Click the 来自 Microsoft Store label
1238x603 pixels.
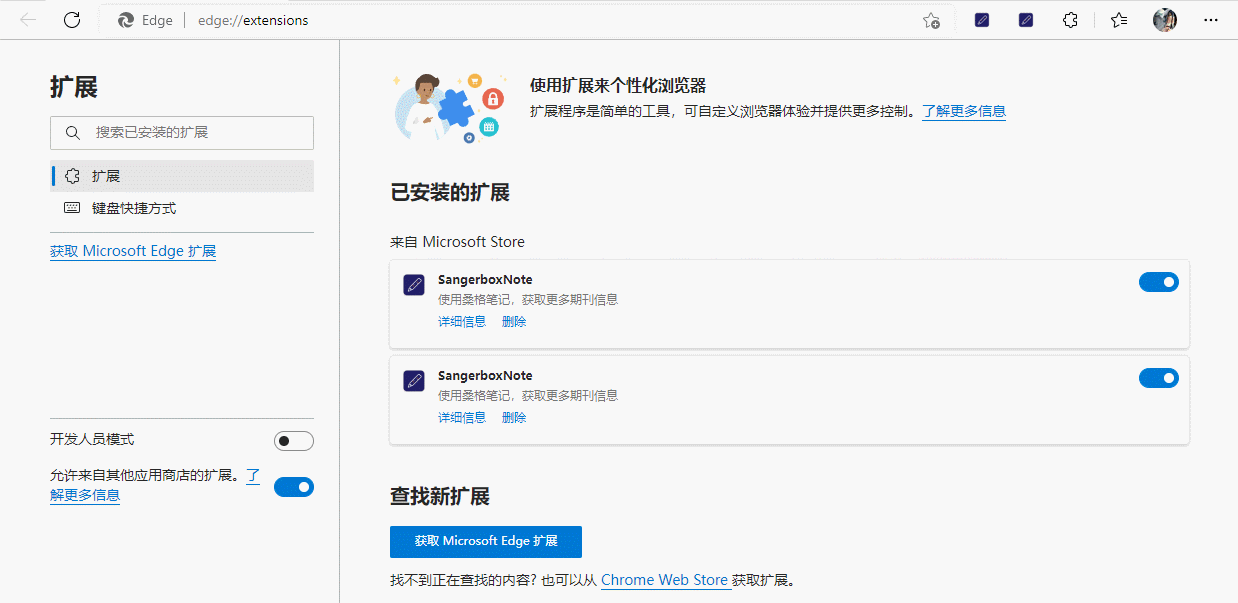pyautogui.click(x=457, y=242)
